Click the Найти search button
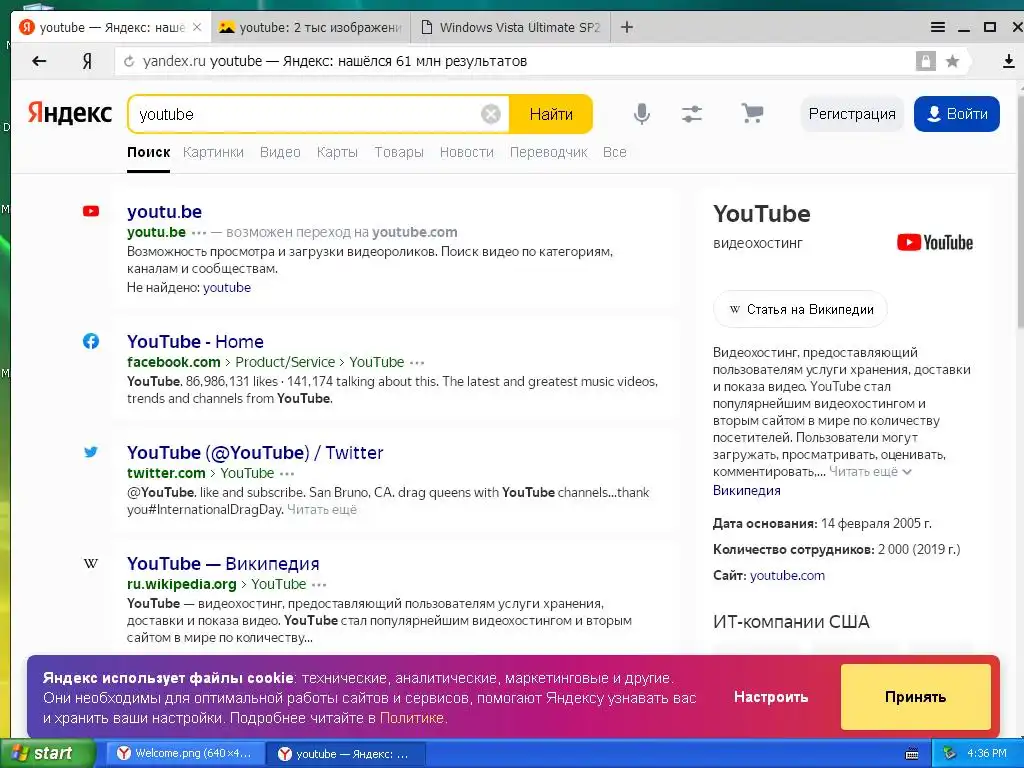 (x=551, y=114)
